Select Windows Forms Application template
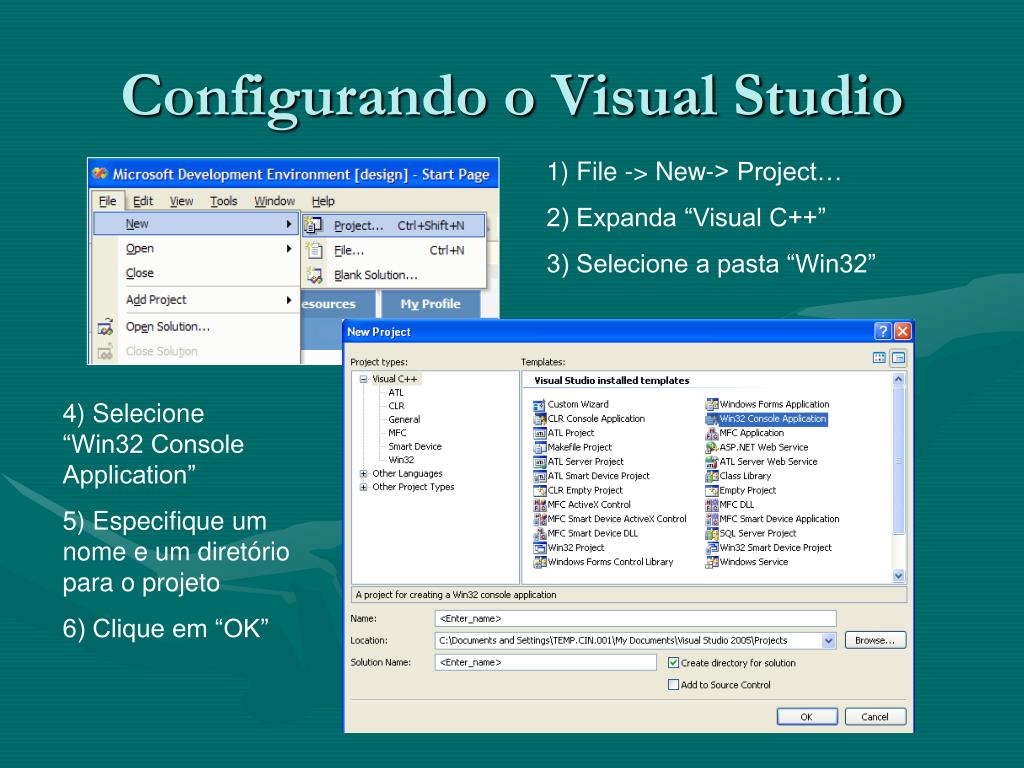This screenshot has width=1024, height=768. point(767,404)
